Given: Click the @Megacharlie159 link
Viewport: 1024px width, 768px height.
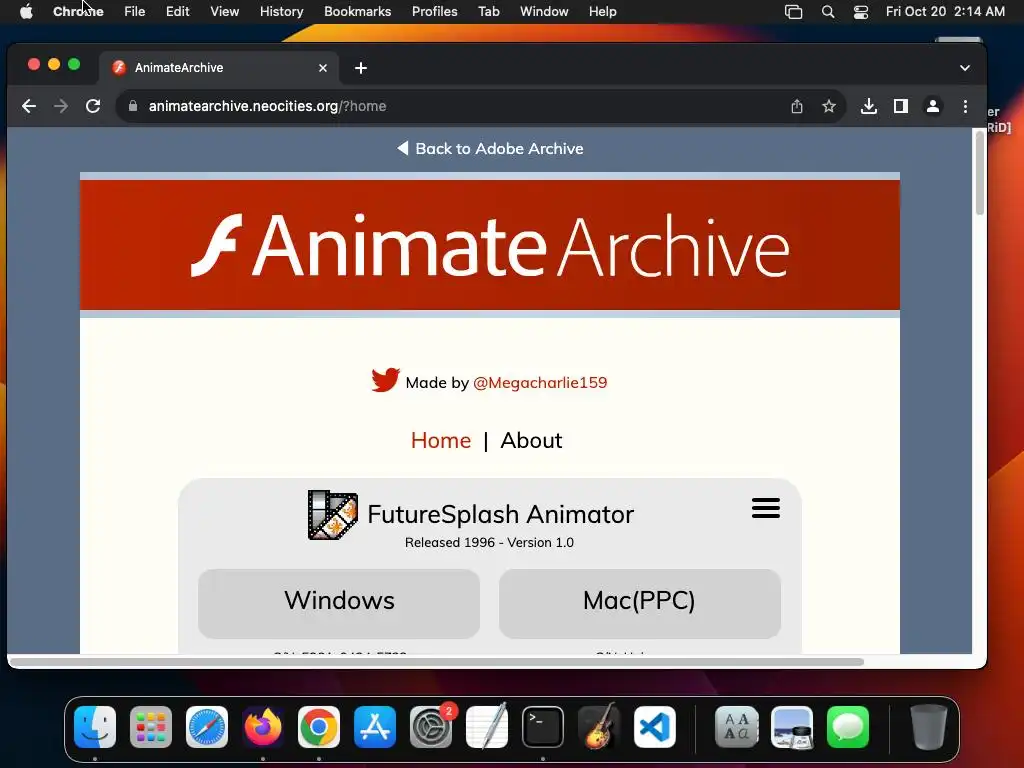Looking at the screenshot, I should coord(539,383).
